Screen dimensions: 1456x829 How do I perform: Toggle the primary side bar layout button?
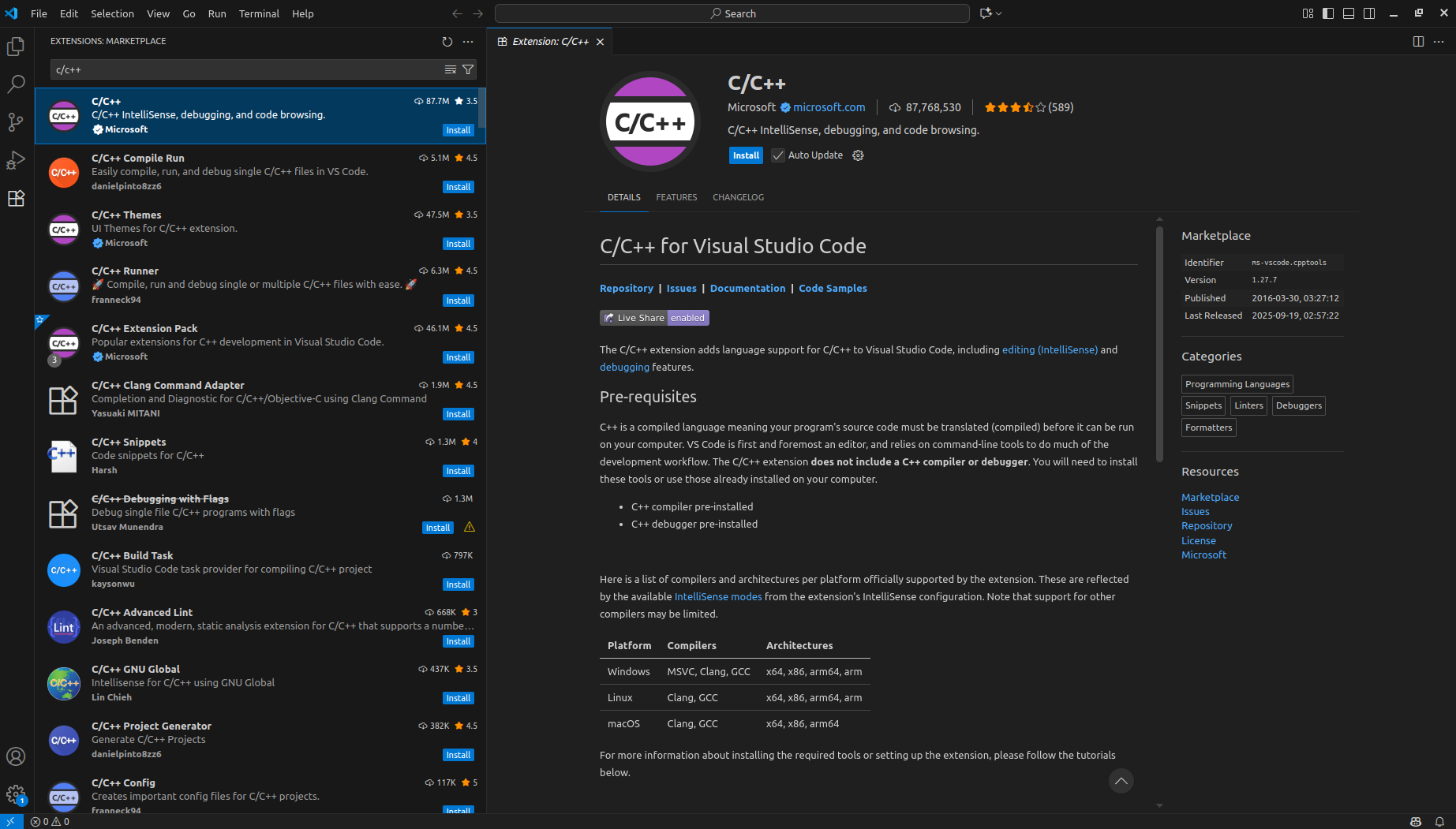[x=1328, y=13]
